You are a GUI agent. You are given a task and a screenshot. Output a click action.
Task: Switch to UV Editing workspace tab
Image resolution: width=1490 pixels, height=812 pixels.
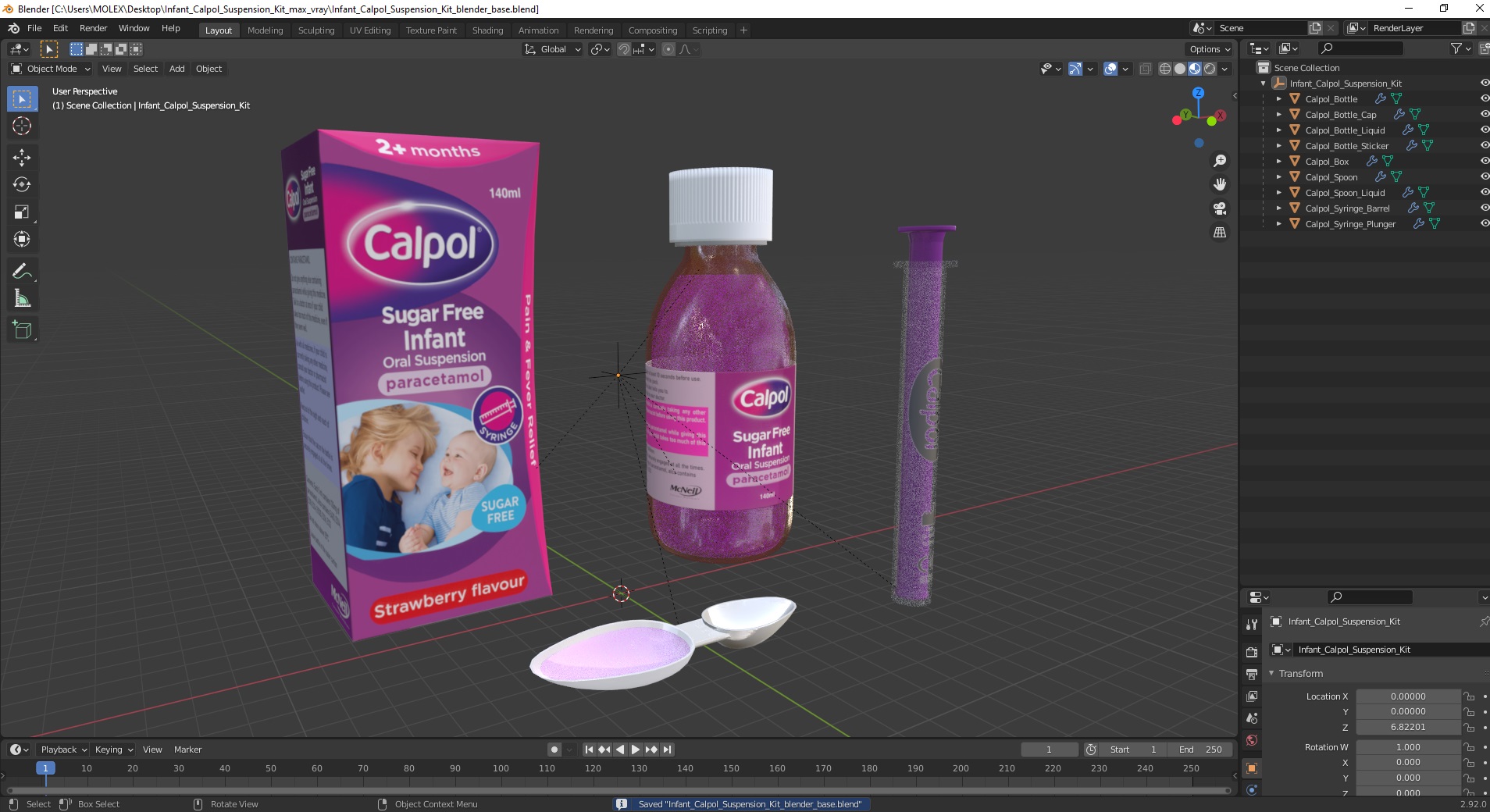click(370, 30)
